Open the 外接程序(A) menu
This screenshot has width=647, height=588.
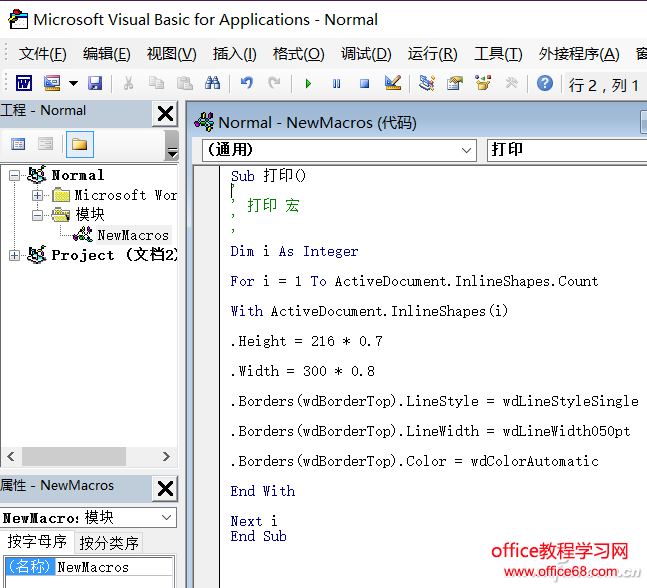tap(579, 54)
